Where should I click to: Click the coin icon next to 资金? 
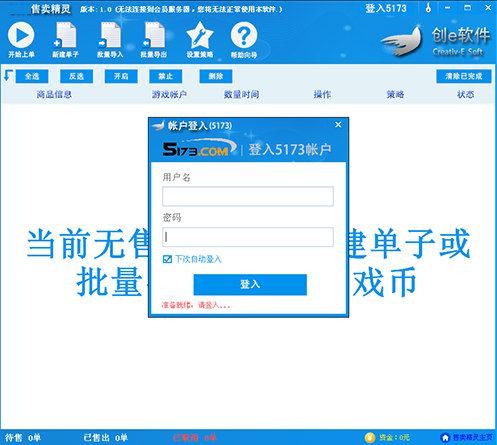pyautogui.click(x=370, y=437)
